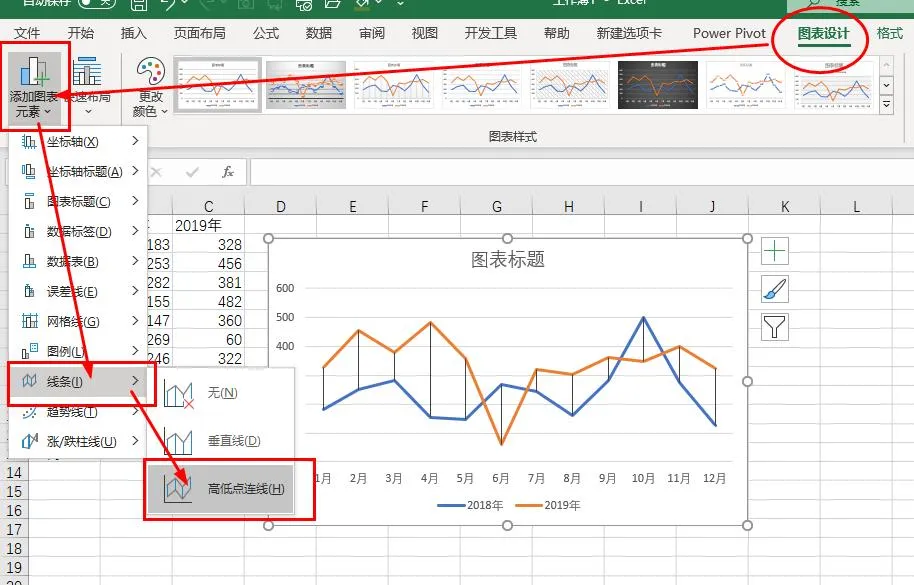This screenshot has width=914, height=585.
Task: Open 图例(L) submenu
Action: pos(78,351)
